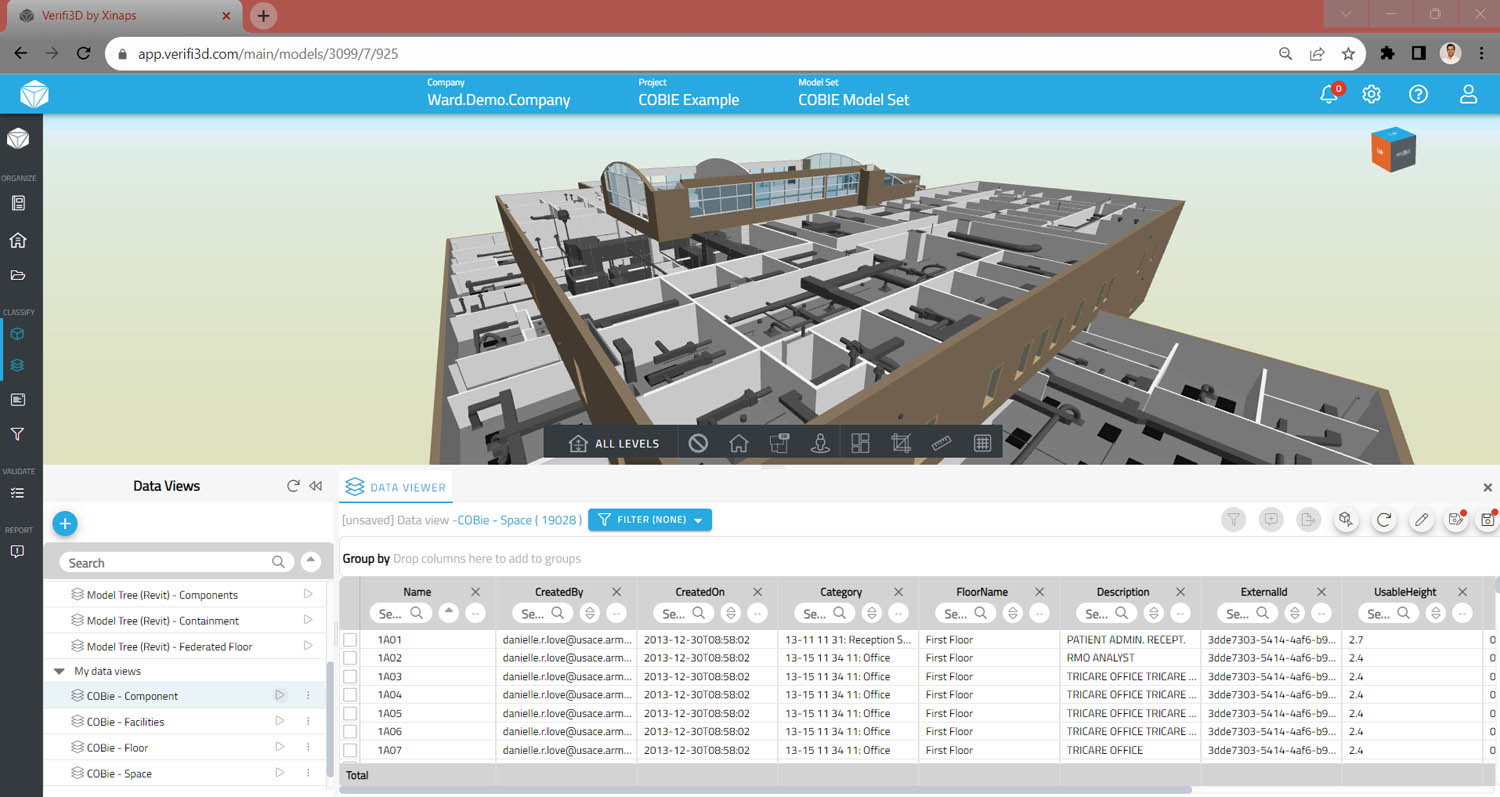Refresh the data viewer results

coord(1384,520)
